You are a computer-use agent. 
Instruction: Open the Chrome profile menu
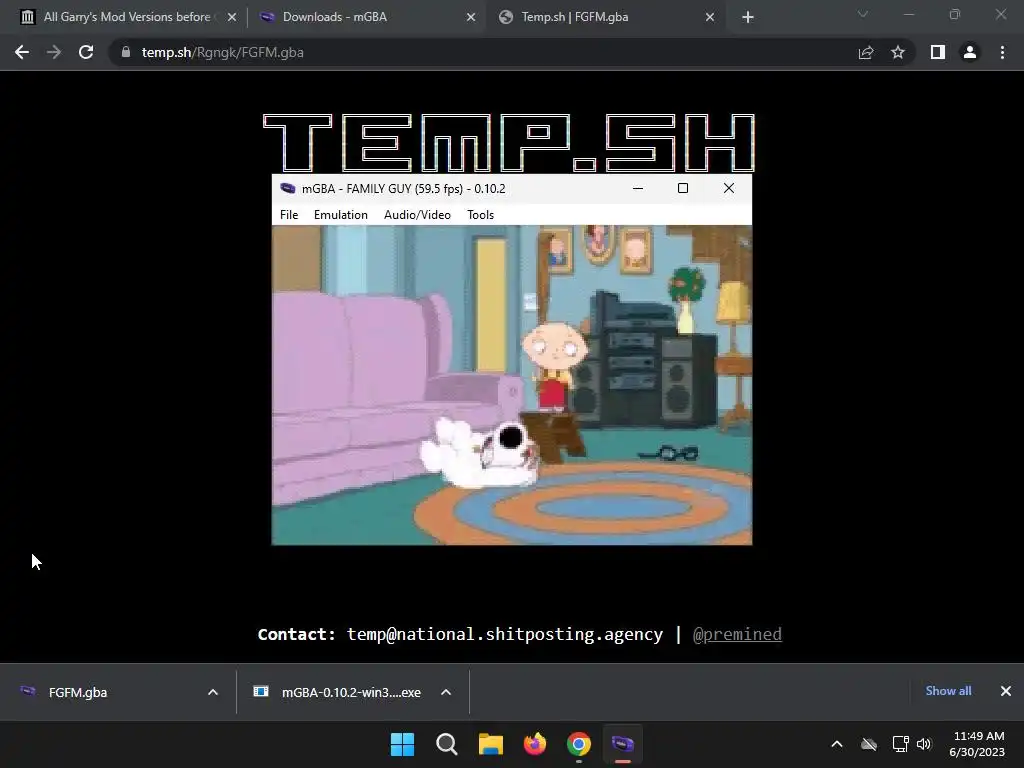point(970,52)
